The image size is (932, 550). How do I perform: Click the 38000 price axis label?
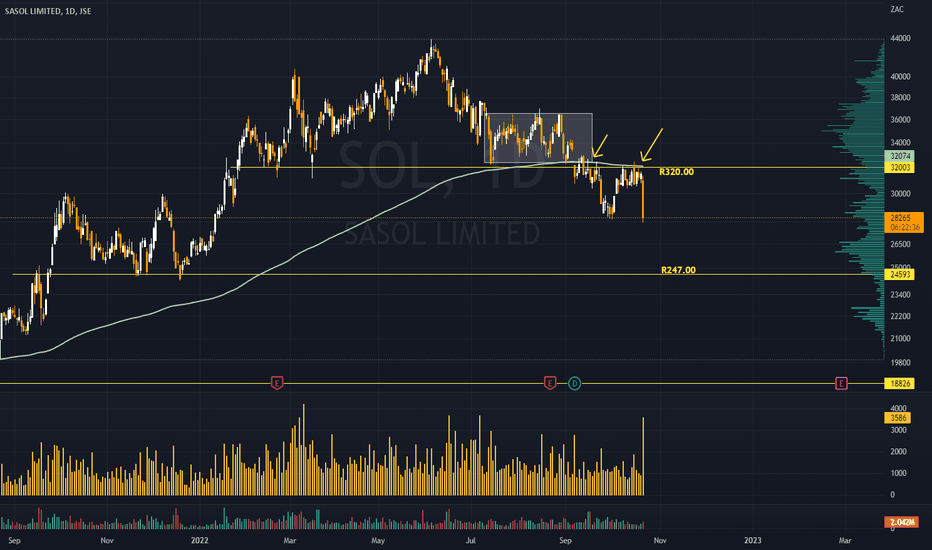pos(900,98)
